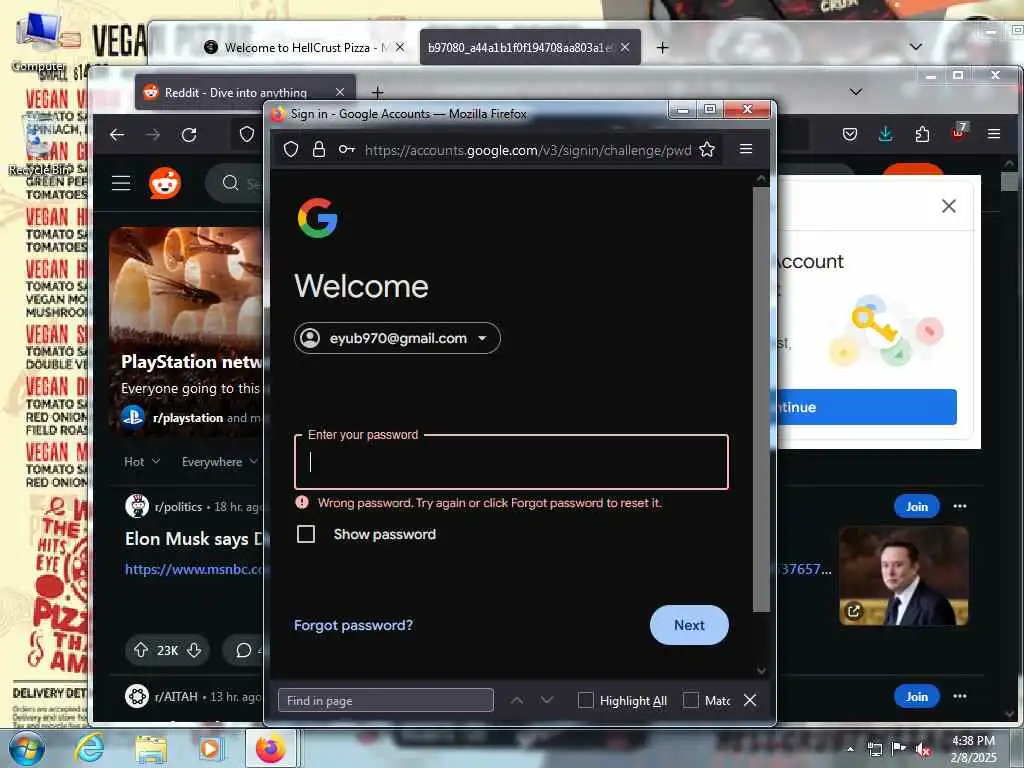
Task: Join the r/AITAH community
Action: [916, 696]
